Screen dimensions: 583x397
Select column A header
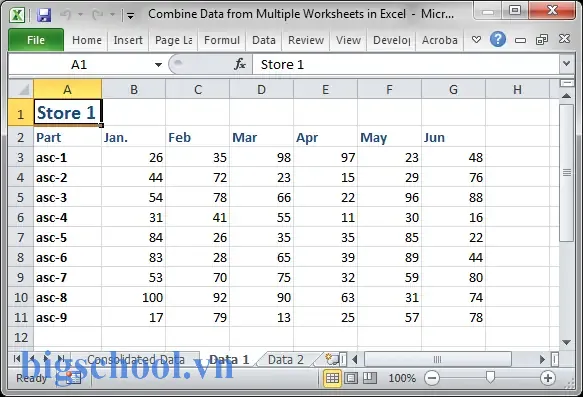click(67, 89)
